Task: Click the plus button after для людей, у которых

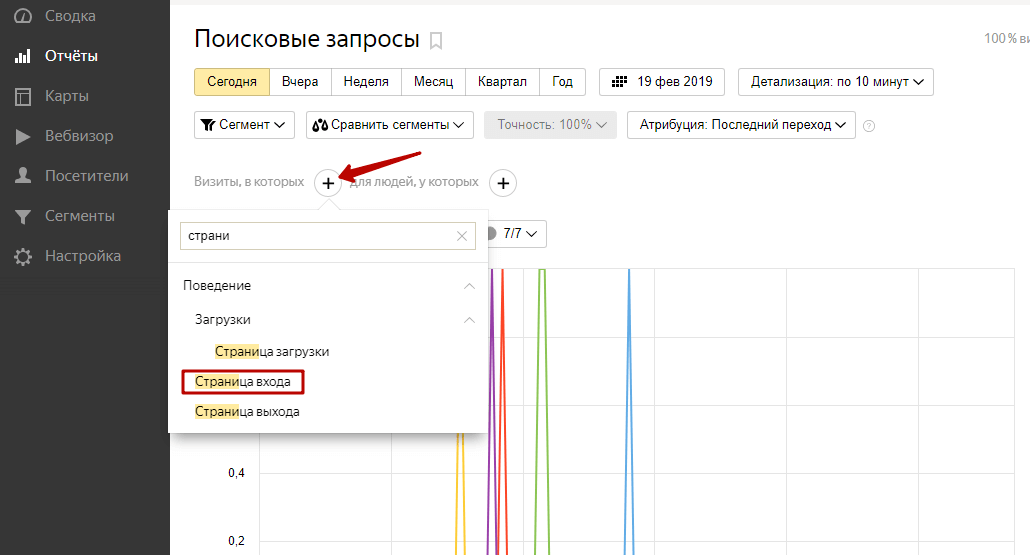Action: 503,183
